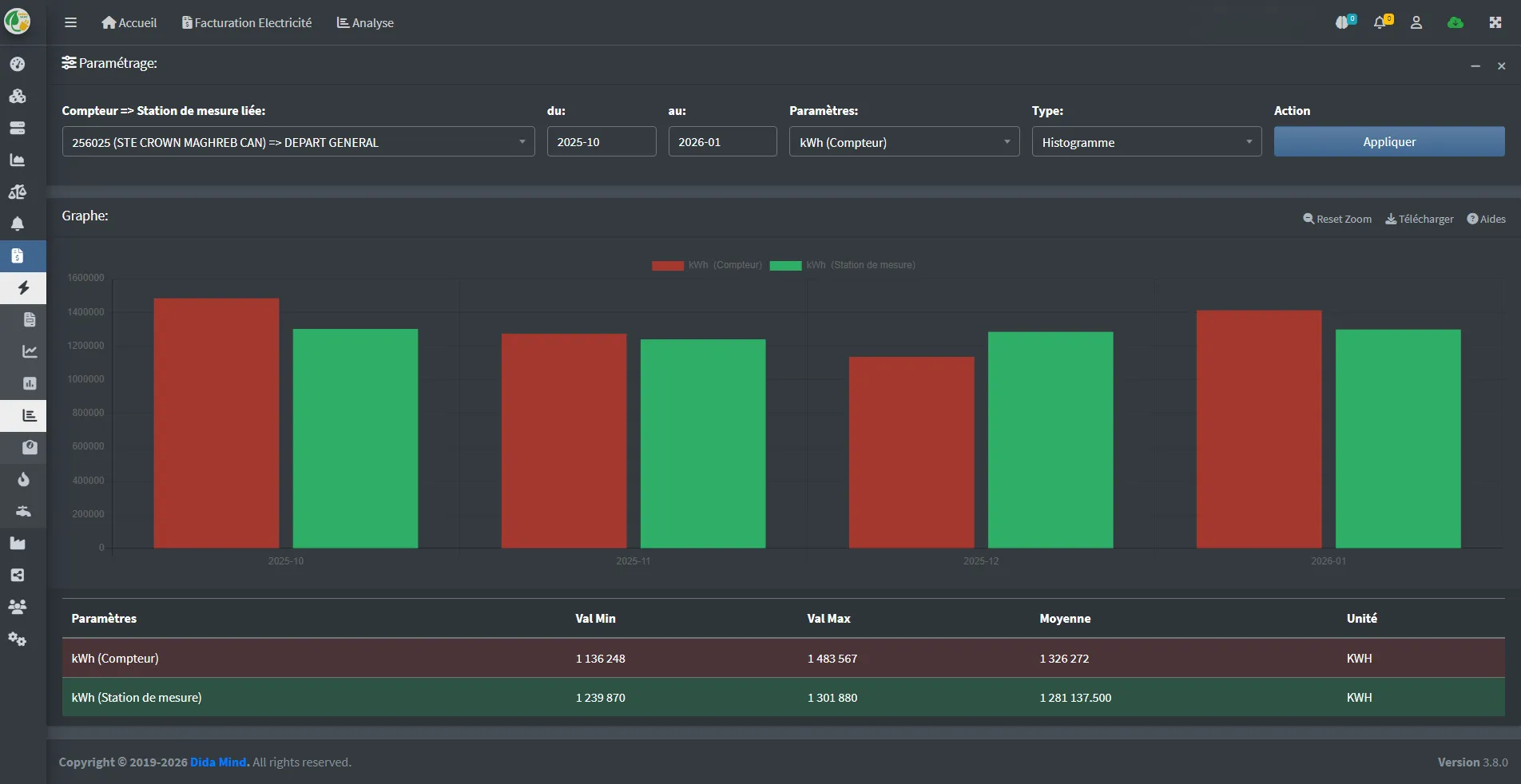This screenshot has height=784, width=1521.
Task: Open the water tap icon in sidebar
Action: click(23, 511)
